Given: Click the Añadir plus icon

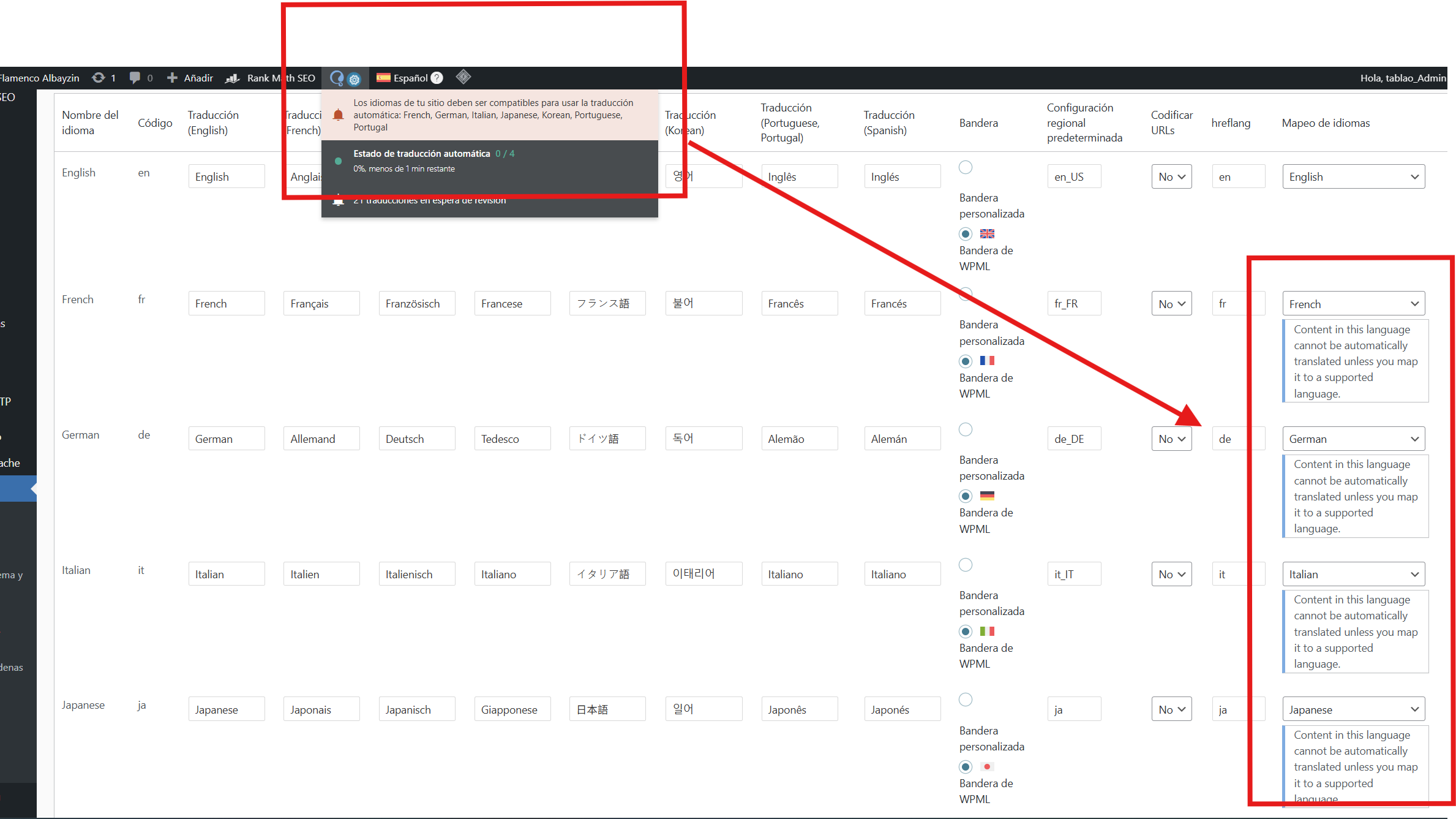Looking at the screenshot, I should coord(172,78).
